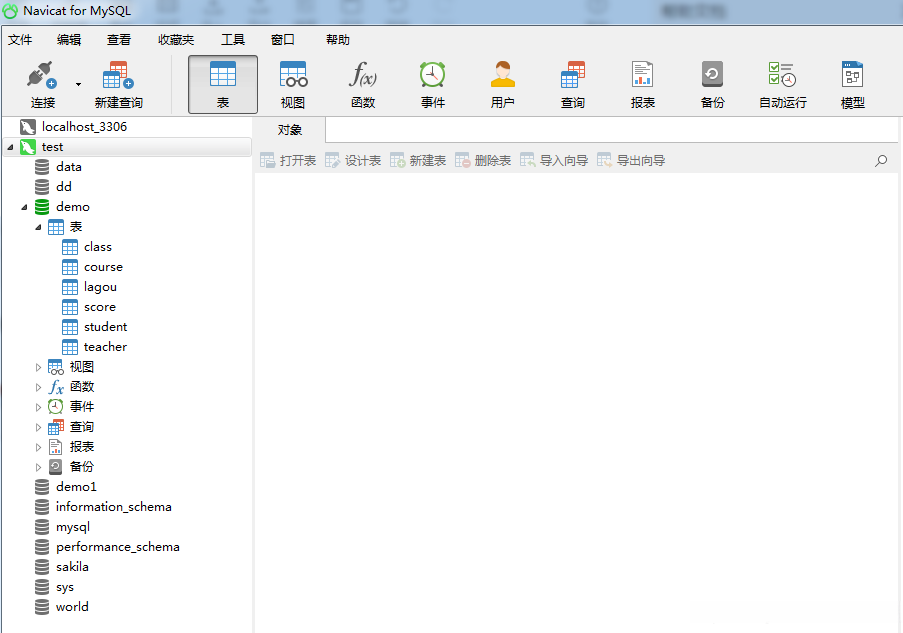Select the teacher table

coord(105,347)
